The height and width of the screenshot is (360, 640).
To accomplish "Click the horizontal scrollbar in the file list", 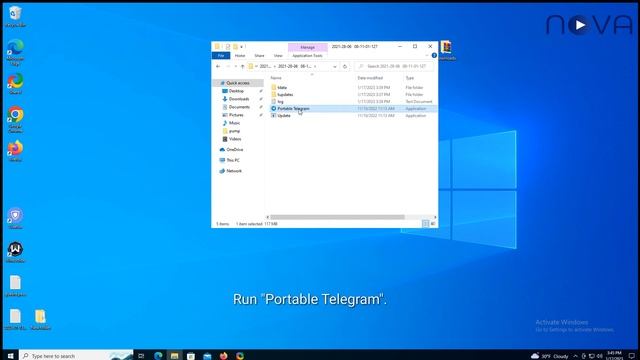I will pos(337,217).
